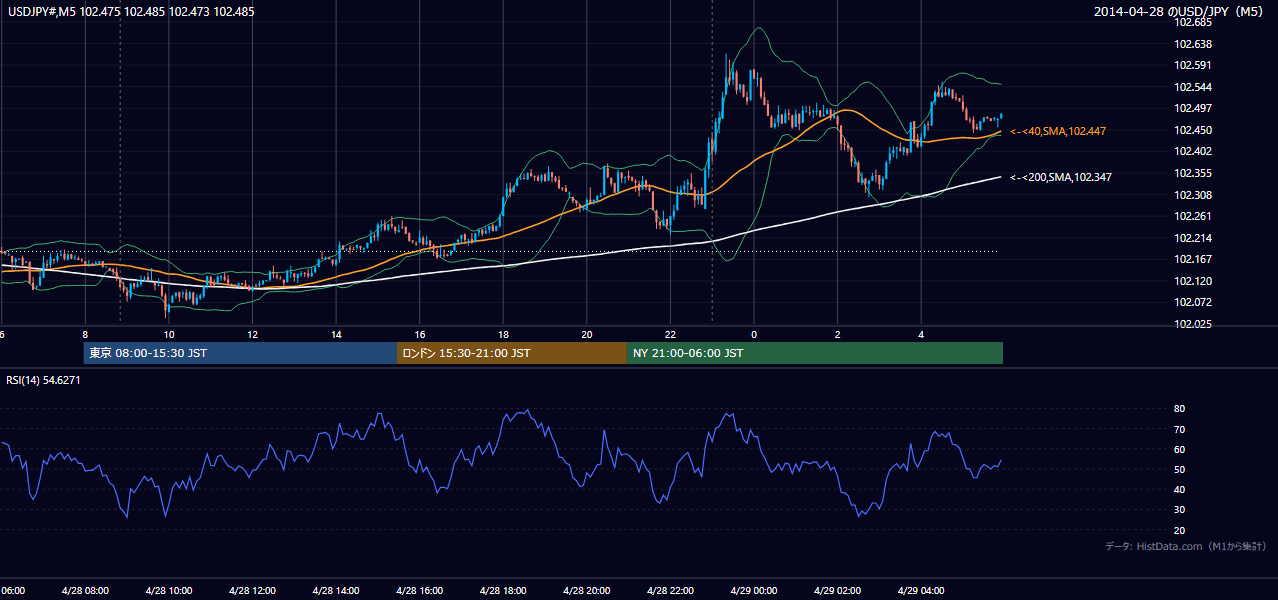The width and height of the screenshot is (1278, 600).
Task: Click the HistData.com data source credit
Action: [x=1186, y=547]
